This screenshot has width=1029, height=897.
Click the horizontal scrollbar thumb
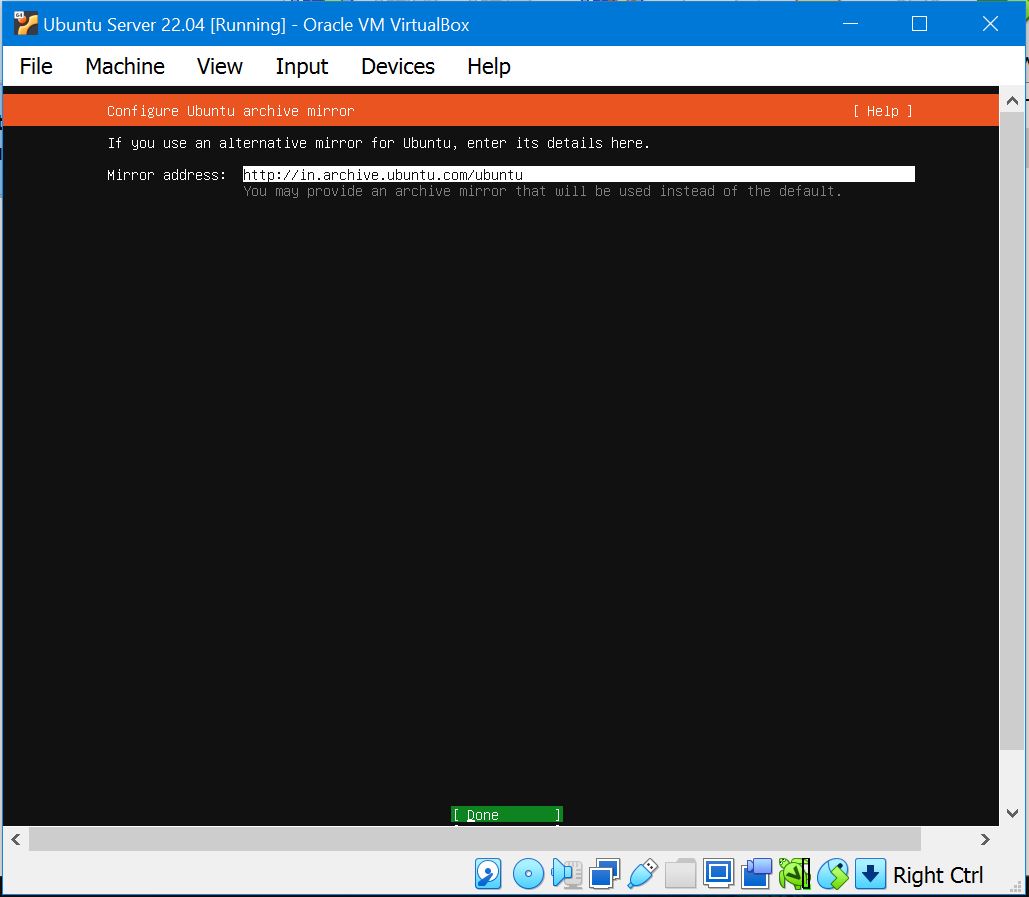(474, 839)
